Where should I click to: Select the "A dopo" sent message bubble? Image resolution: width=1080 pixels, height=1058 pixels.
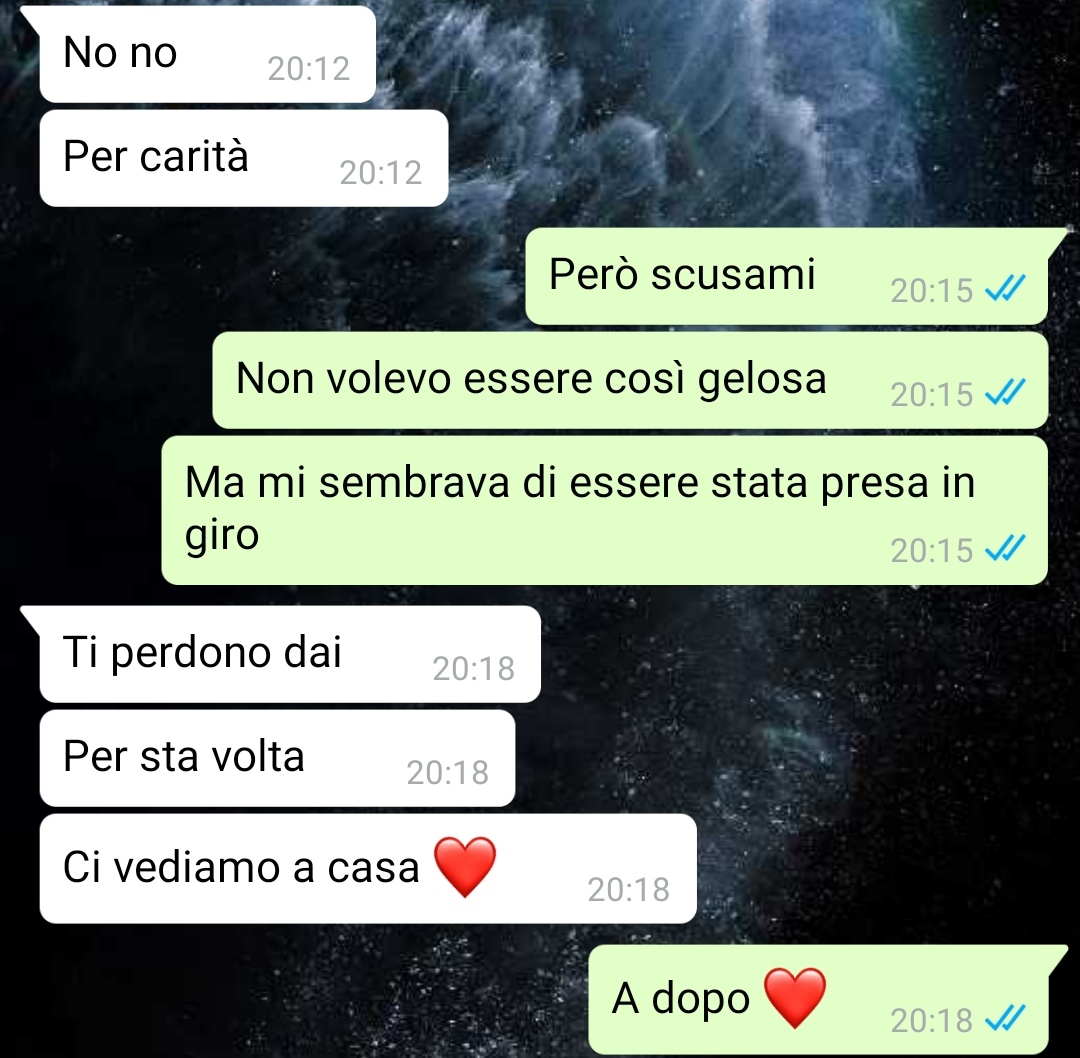[818, 999]
